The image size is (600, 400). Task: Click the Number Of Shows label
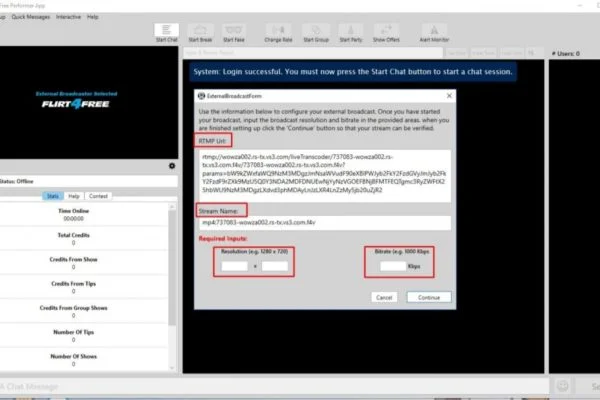(73, 356)
